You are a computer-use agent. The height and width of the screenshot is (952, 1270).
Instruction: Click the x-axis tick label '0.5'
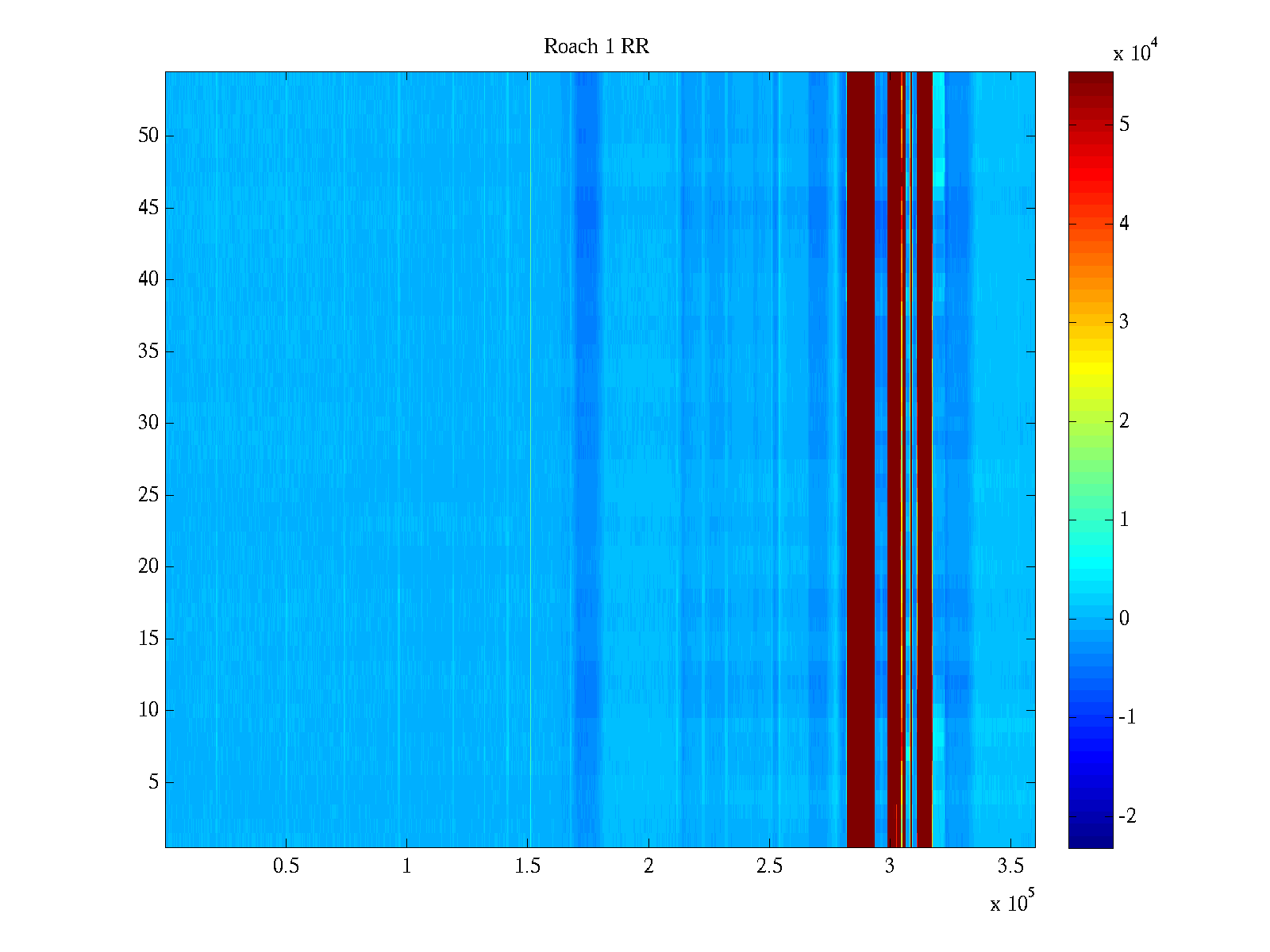click(x=286, y=866)
